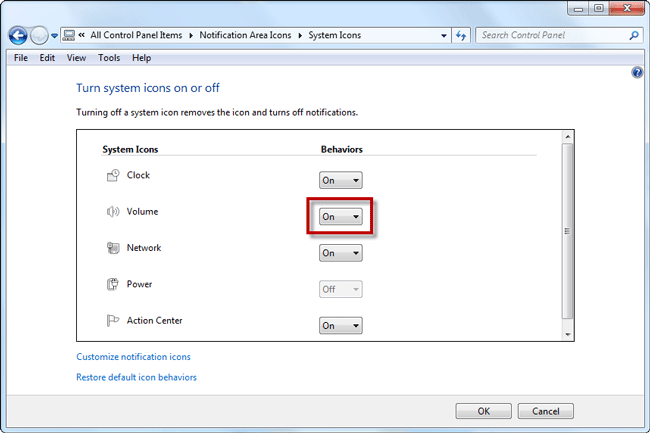Click the refresh arrows beside address bar
This screenshot has width=650, height=433.
pos(461,36)
